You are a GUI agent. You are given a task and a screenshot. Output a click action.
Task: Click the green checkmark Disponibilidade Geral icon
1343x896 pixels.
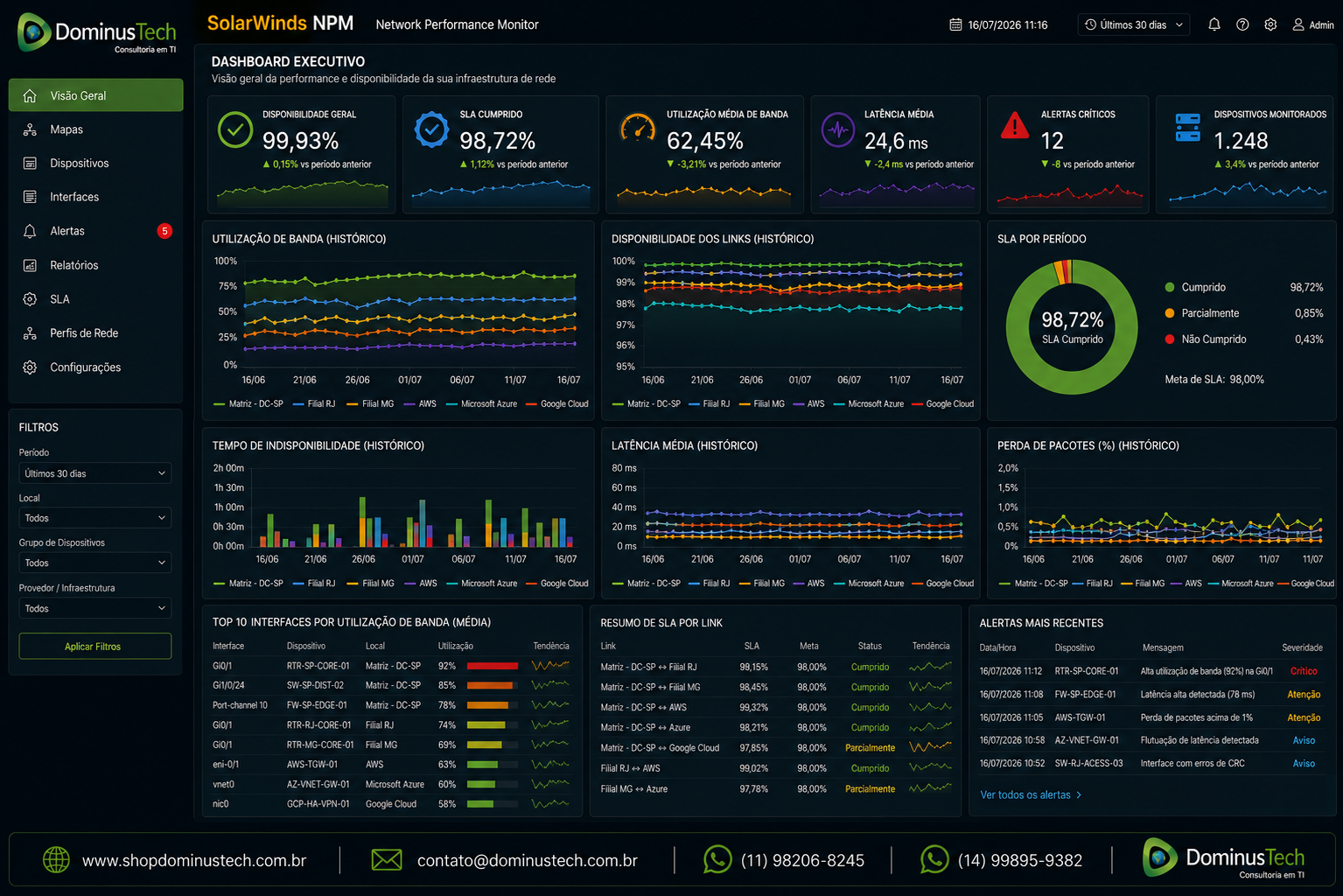234,129
